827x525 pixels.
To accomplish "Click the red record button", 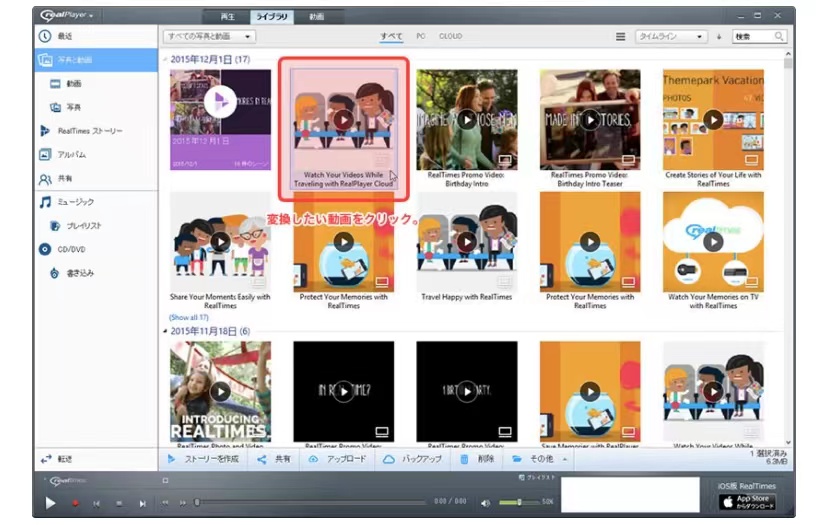I will tap(75, 503).
